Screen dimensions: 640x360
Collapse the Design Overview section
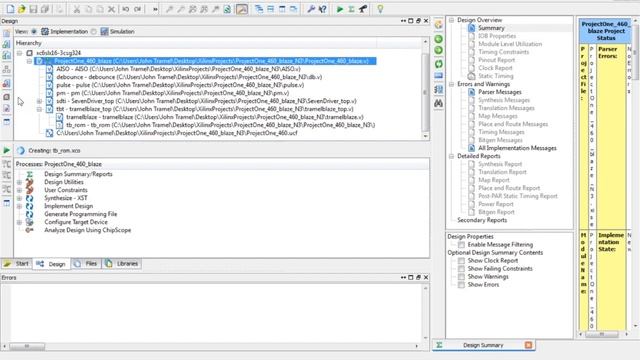click(x=451, y=20)
